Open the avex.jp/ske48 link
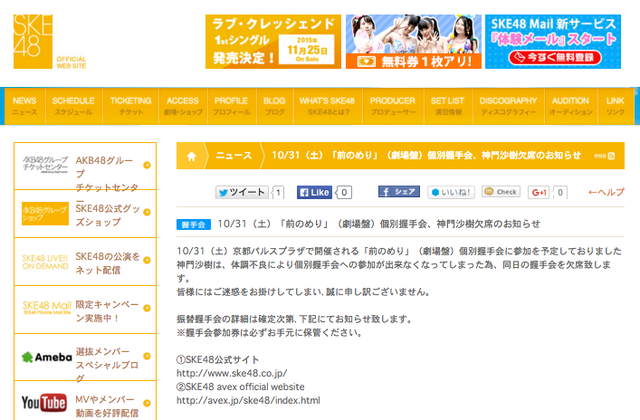This screenshot has height=420, width=640. 248,400
